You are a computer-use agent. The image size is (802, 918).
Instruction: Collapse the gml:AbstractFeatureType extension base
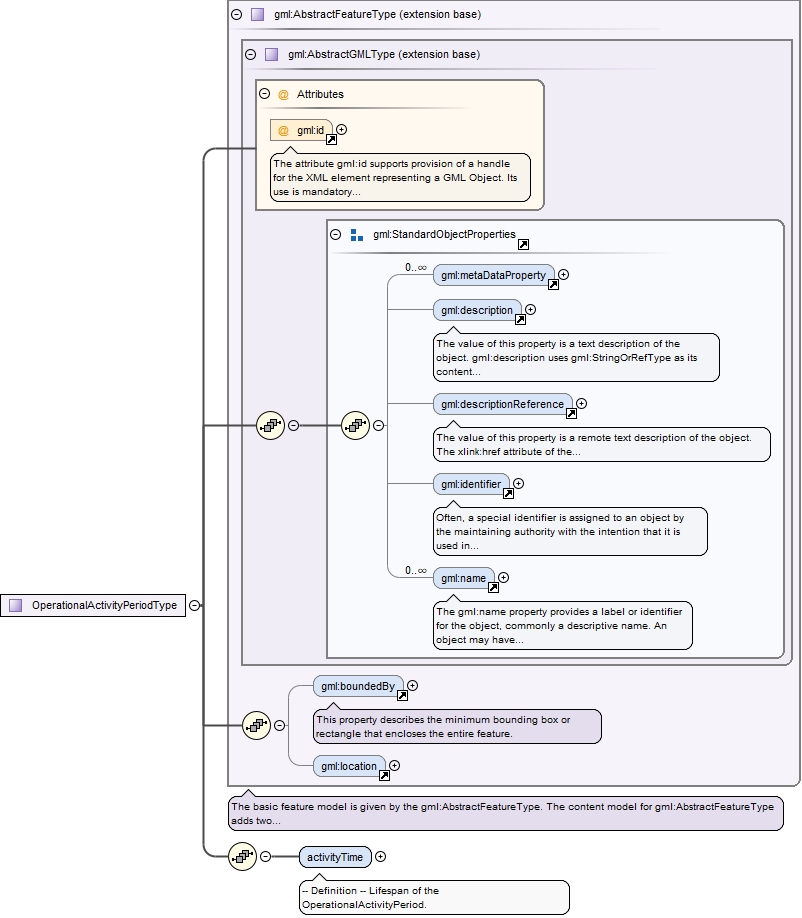click(x=237, y=15)
